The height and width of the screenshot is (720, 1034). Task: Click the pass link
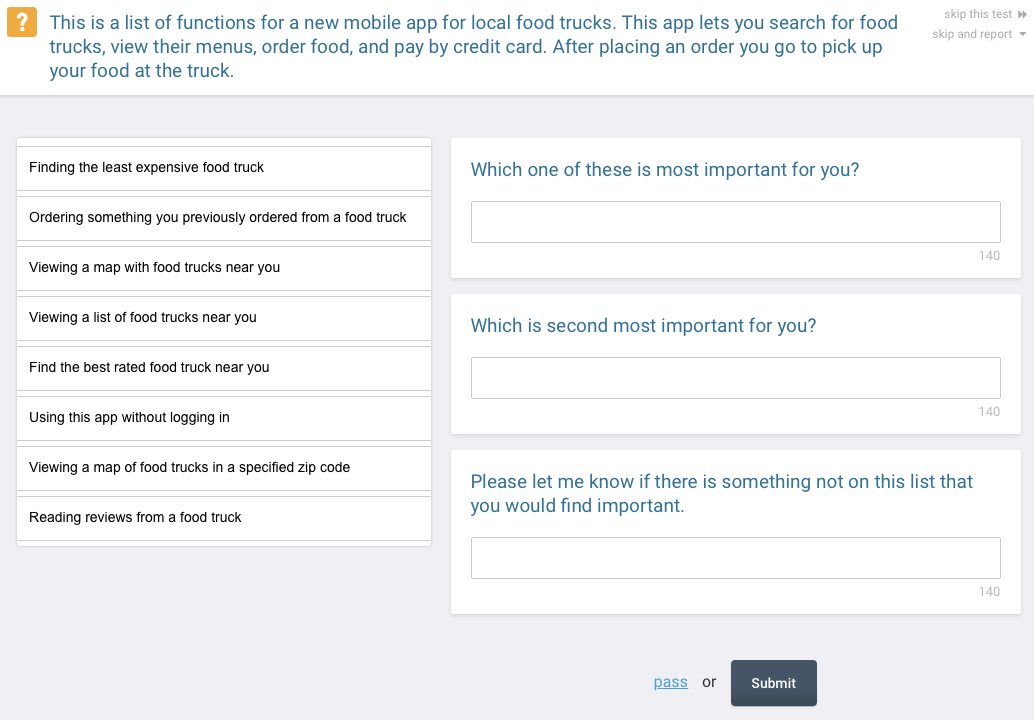click(670, 682)
